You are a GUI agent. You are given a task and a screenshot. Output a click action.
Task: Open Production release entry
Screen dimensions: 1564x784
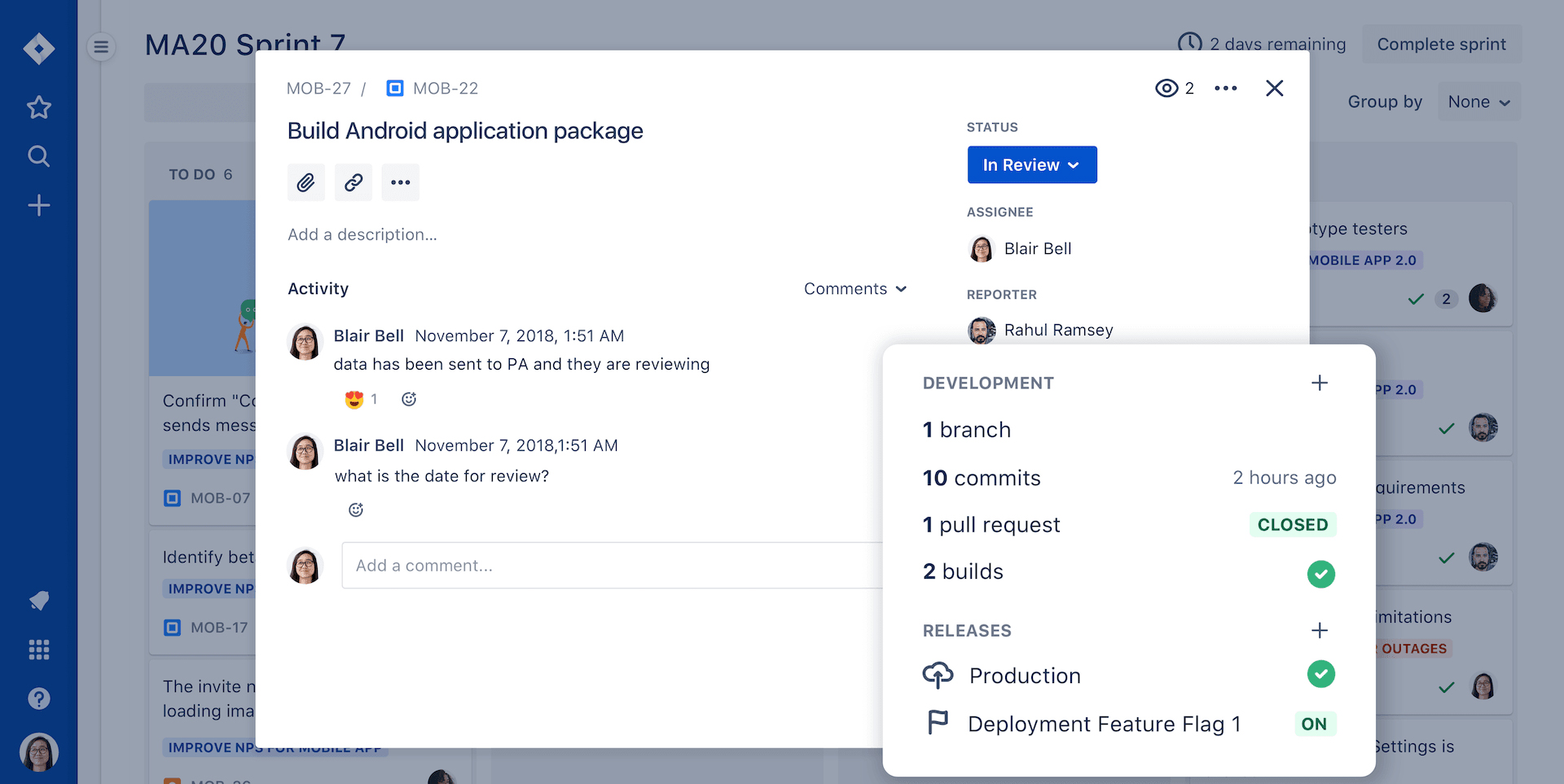click(1025, 676)
